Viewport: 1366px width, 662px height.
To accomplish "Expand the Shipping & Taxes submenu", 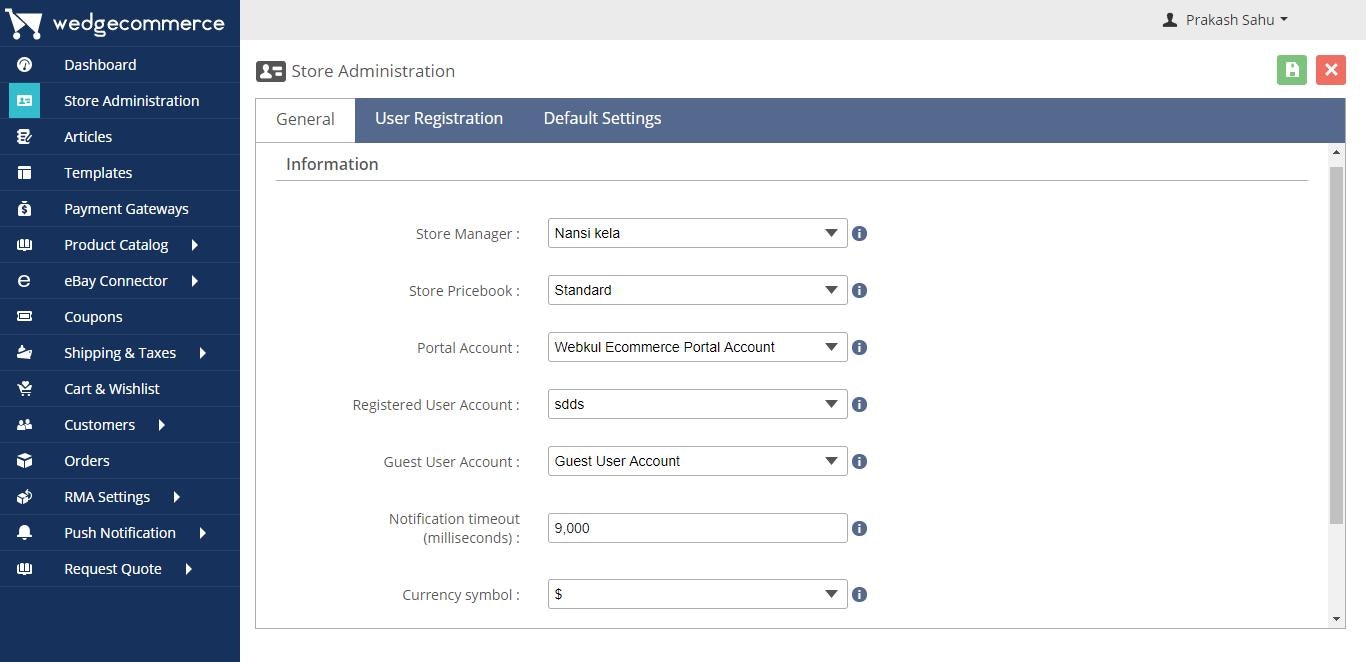I will [x=202, y=353].
